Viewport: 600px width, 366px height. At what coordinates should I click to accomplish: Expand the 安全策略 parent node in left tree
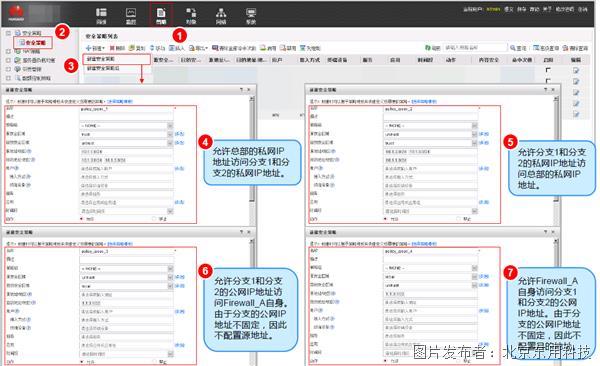point(8,33)
